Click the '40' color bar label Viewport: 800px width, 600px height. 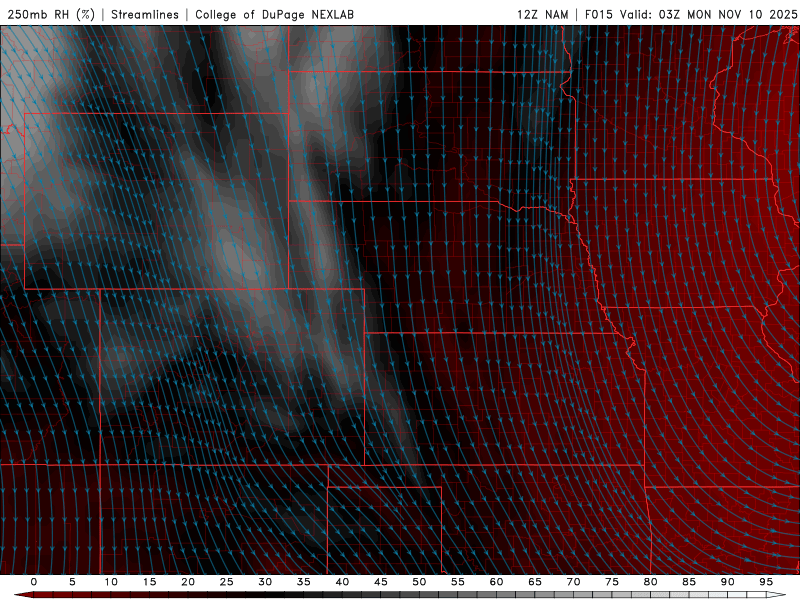click(x=342, y=582)
